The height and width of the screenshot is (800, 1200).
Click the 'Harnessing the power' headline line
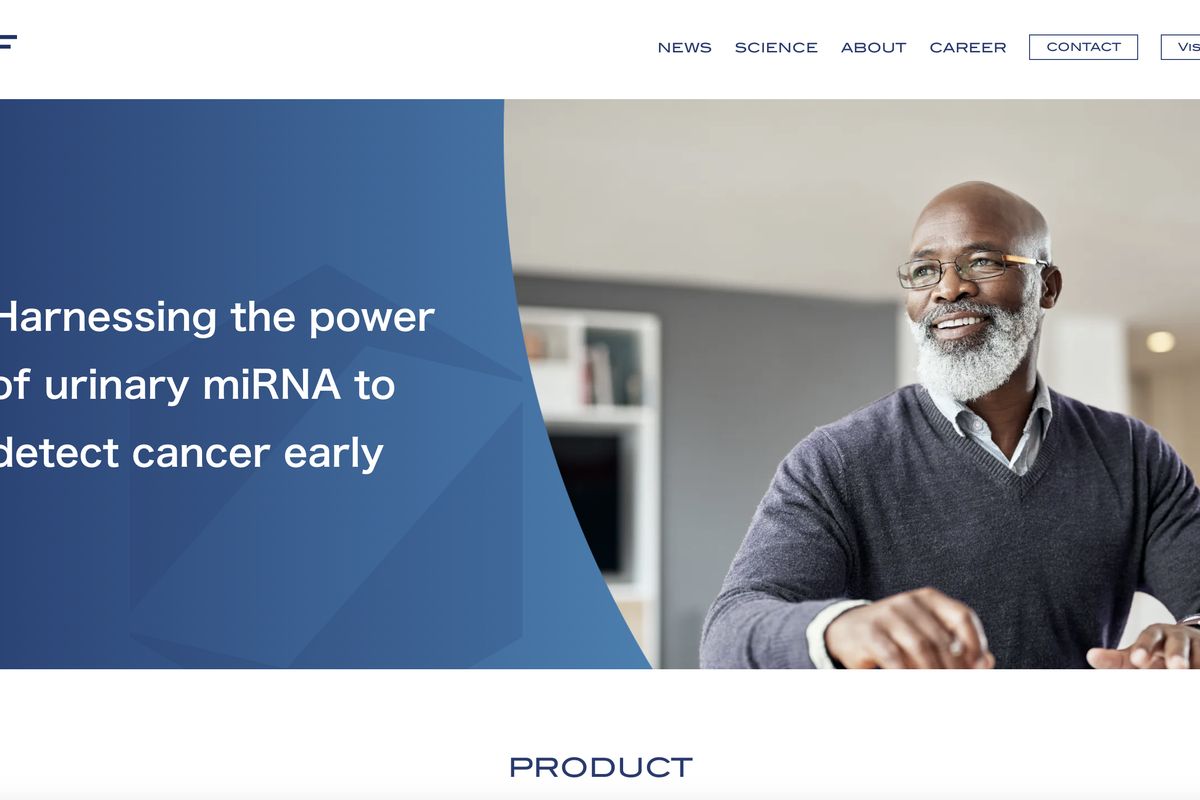216,318
